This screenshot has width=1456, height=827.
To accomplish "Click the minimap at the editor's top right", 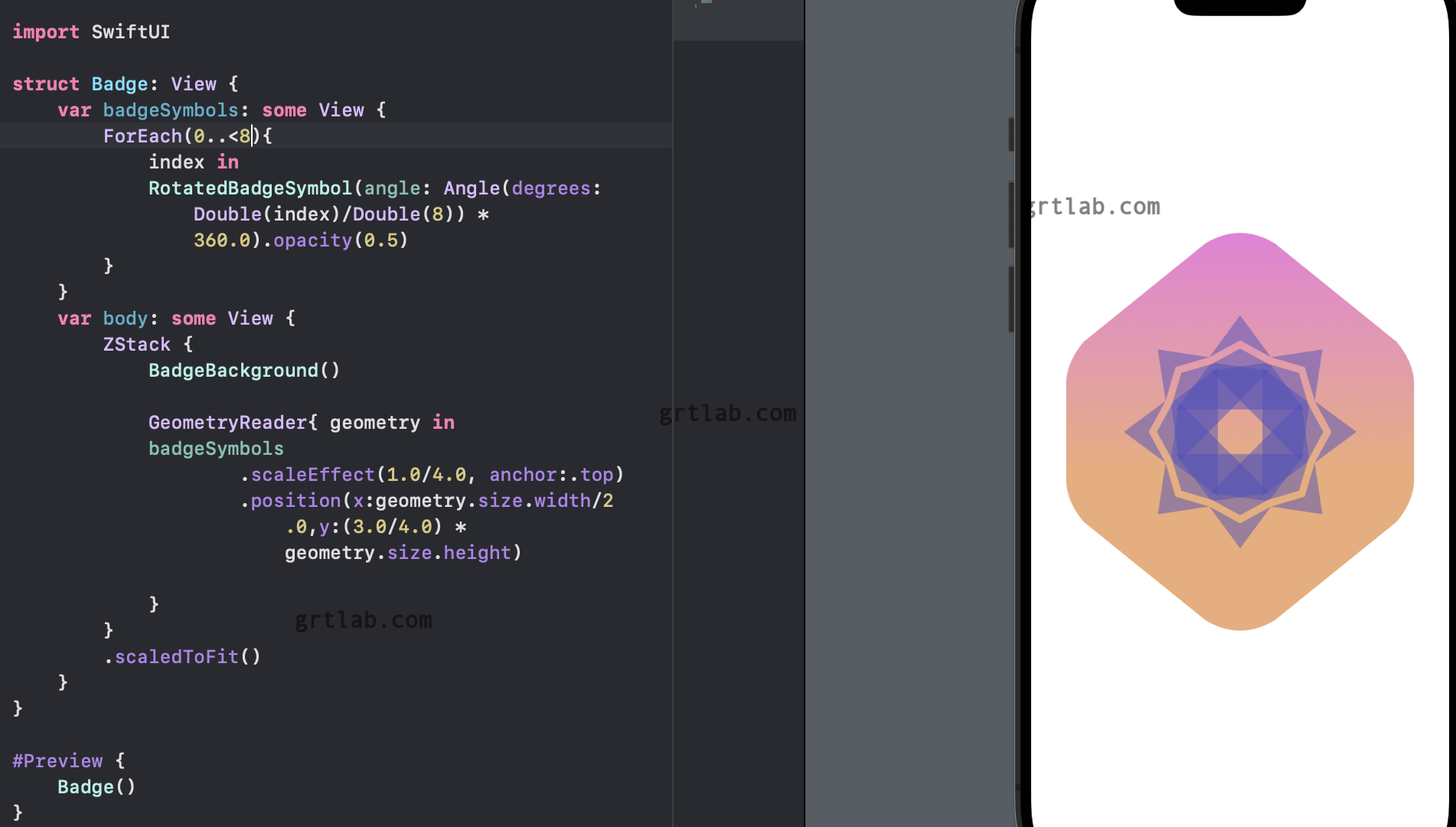I will (737, 21).
